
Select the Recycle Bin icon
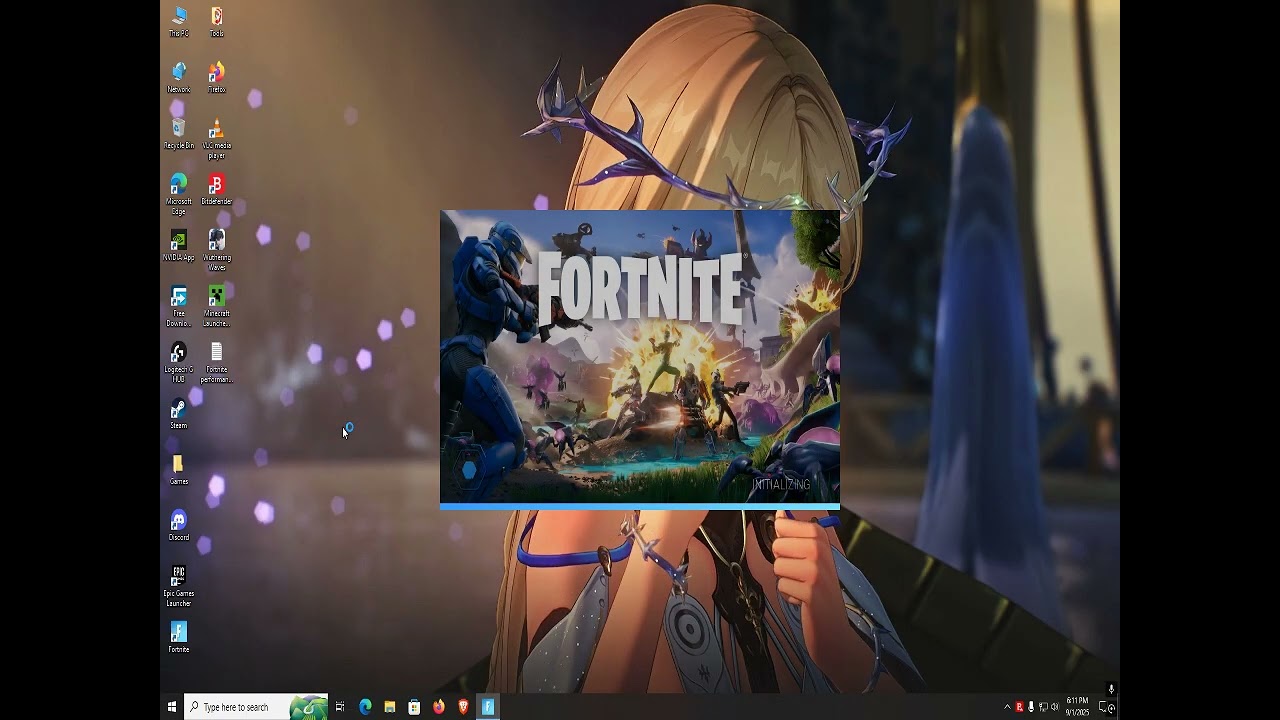(178, 134)
